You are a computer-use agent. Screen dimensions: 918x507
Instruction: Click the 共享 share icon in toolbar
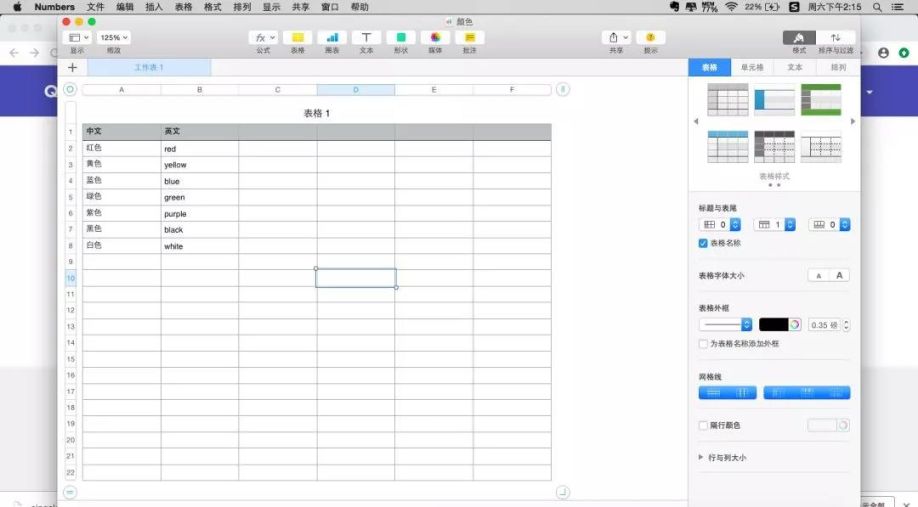[x=616, y=37]
